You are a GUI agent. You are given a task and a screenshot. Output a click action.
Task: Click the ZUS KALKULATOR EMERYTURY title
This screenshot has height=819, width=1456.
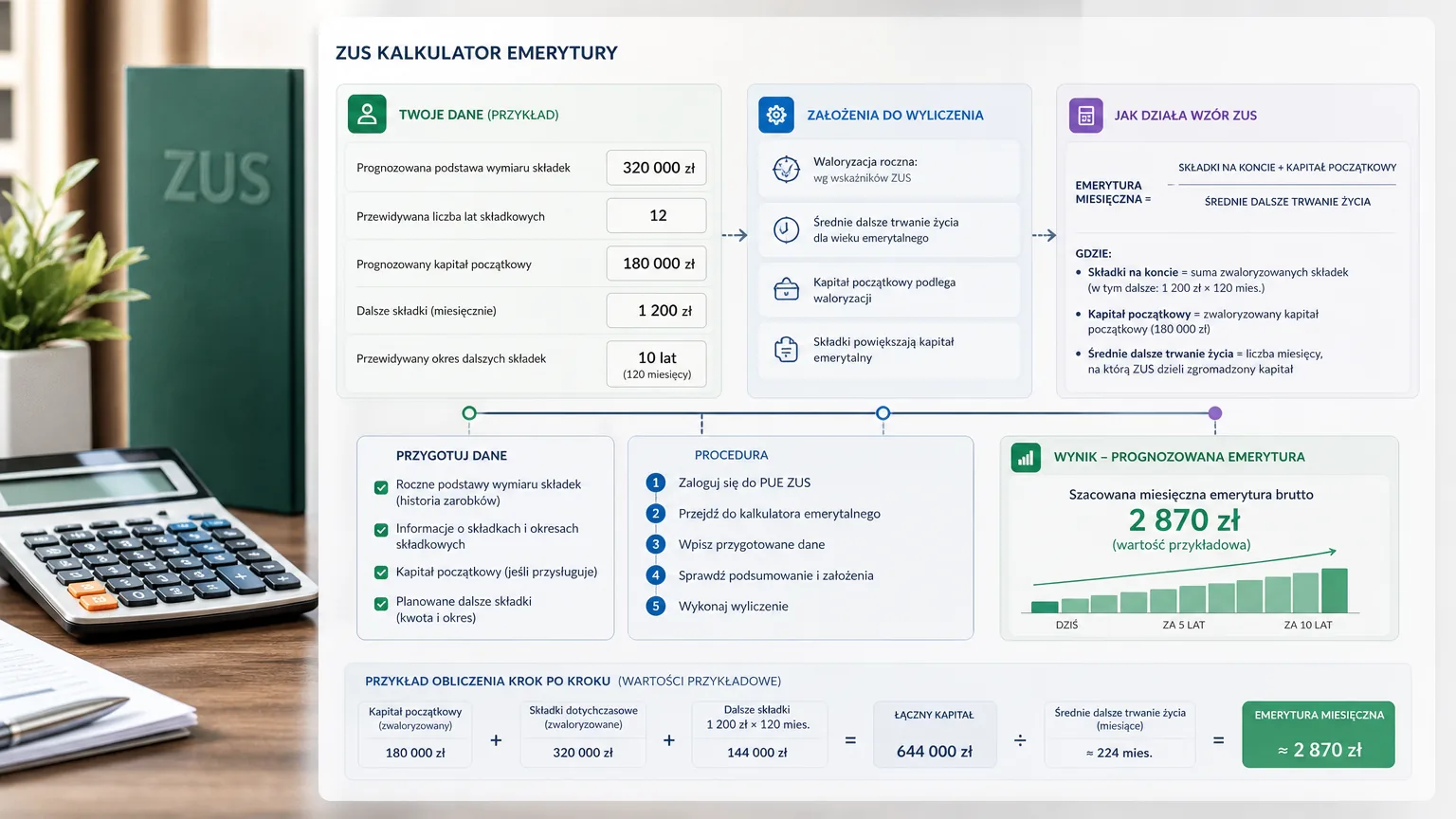477,53
